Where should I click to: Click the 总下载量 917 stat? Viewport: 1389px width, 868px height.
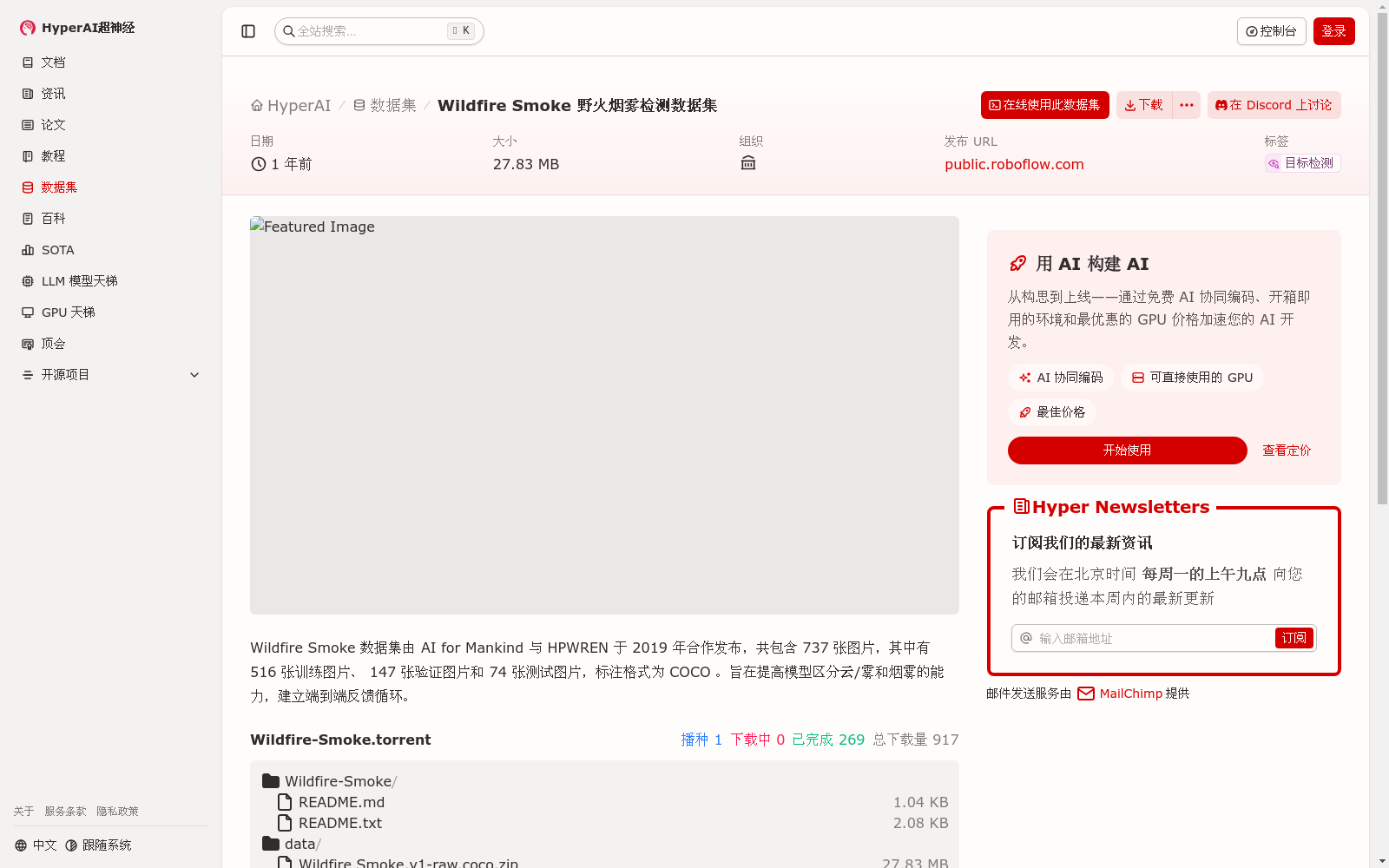(916, 740)
